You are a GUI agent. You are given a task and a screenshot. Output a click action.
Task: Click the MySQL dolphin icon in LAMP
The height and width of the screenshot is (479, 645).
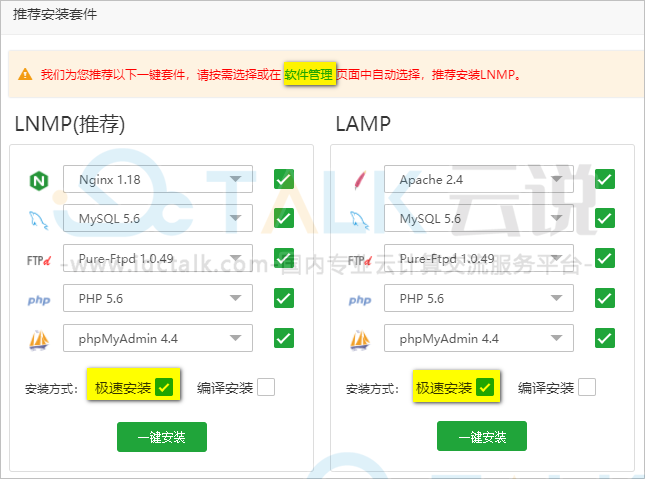tap(359, 220)
